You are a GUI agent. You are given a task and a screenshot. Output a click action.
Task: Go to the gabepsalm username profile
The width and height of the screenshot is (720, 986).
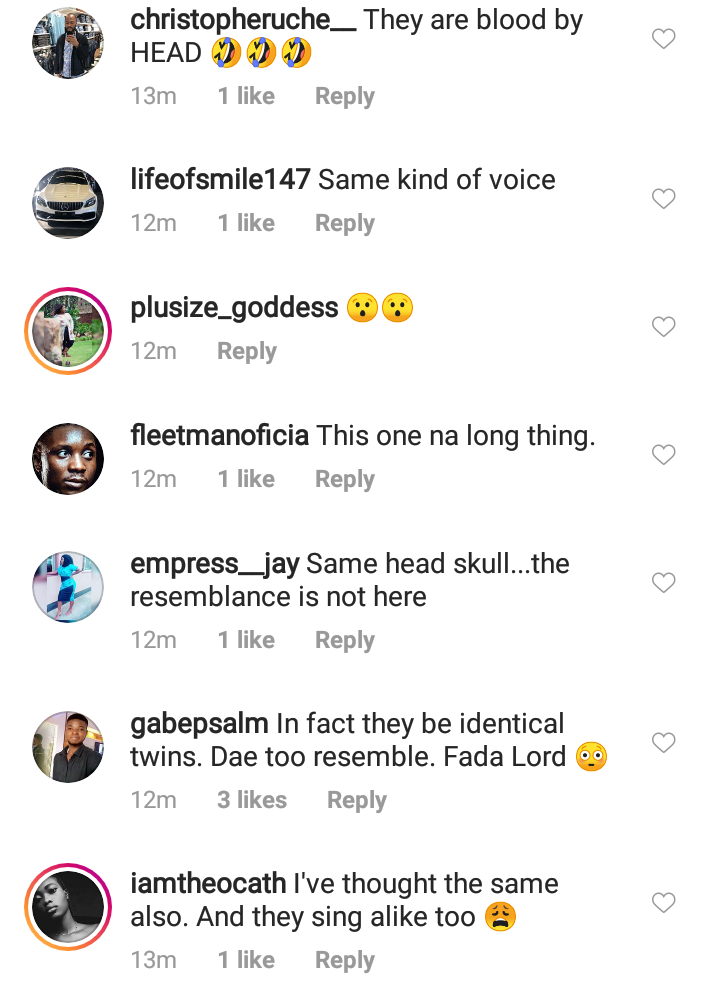(x=199, y=723)
